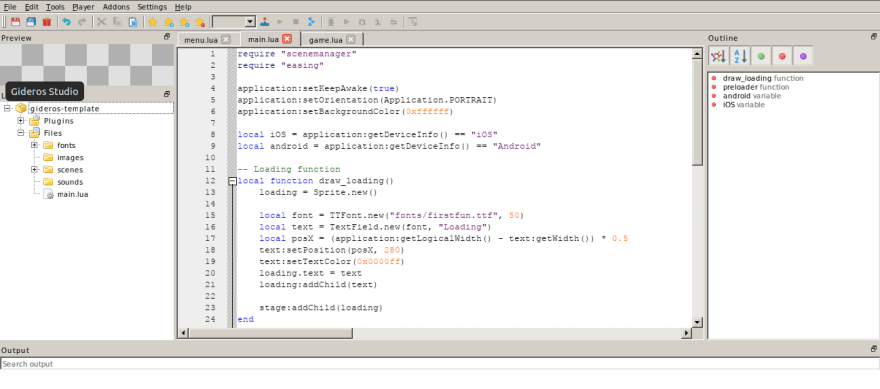Open the Help menu
This screenshot has width=880, height=389.
click(x=183, y=7)
